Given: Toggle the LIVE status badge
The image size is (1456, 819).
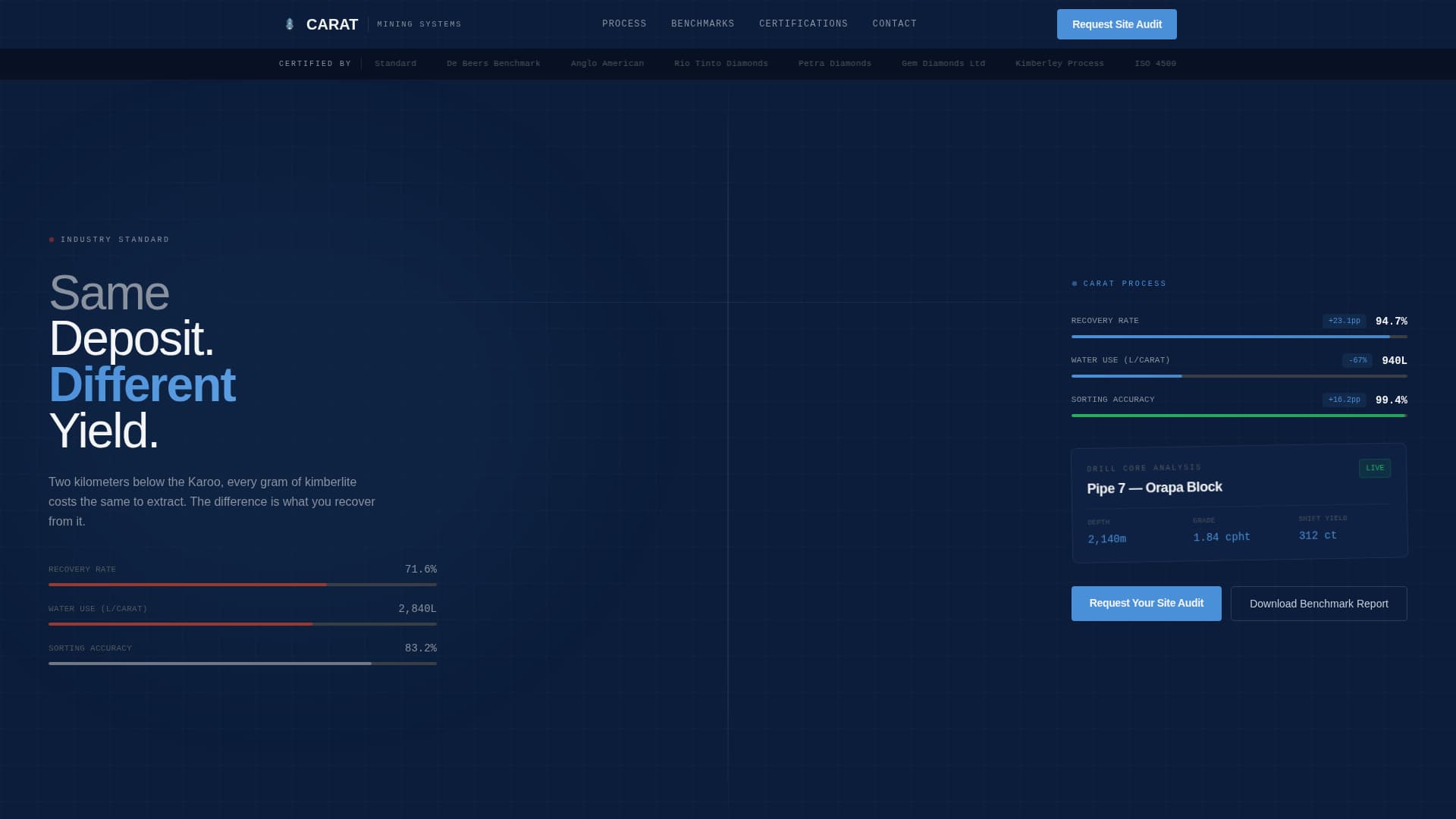Looking at the screenshot, I should [x=1374, y=468].
